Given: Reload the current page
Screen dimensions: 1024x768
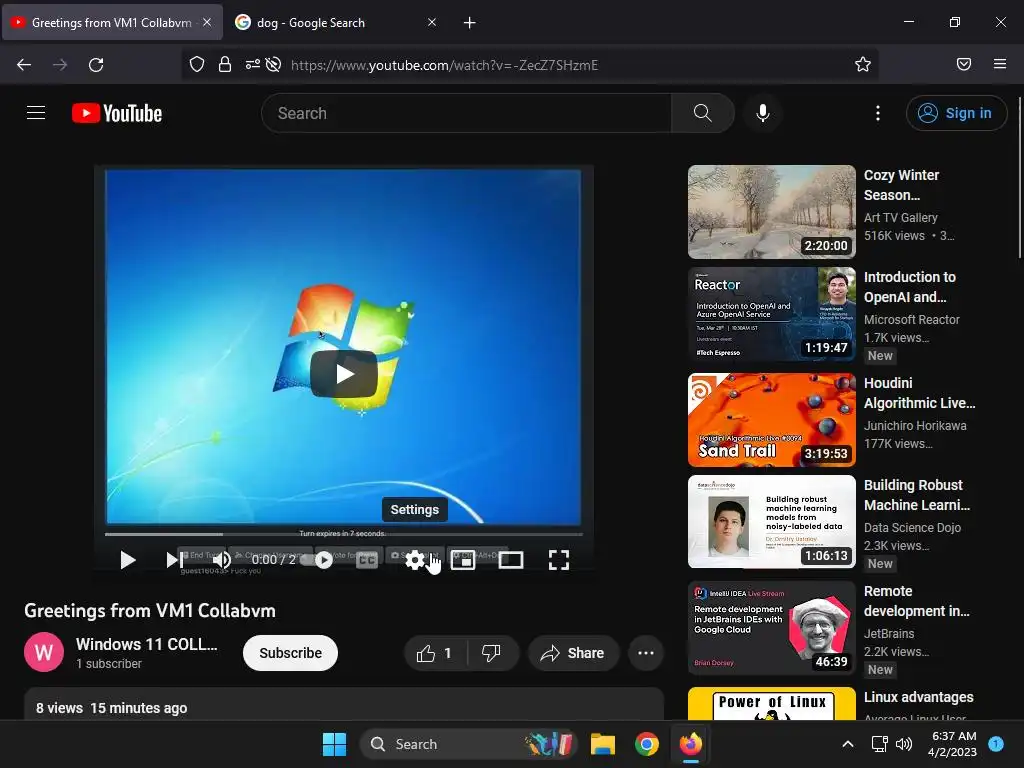Looking at the screenshot, I should click(x=96, y=64).
